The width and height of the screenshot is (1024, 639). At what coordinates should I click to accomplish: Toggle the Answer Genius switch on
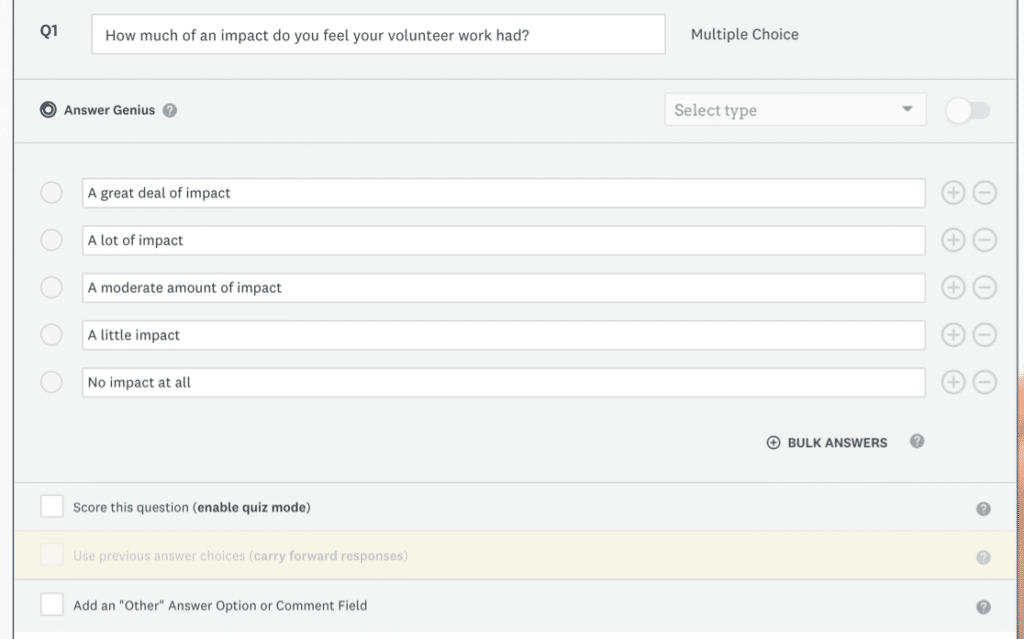(x=967, y=111)
